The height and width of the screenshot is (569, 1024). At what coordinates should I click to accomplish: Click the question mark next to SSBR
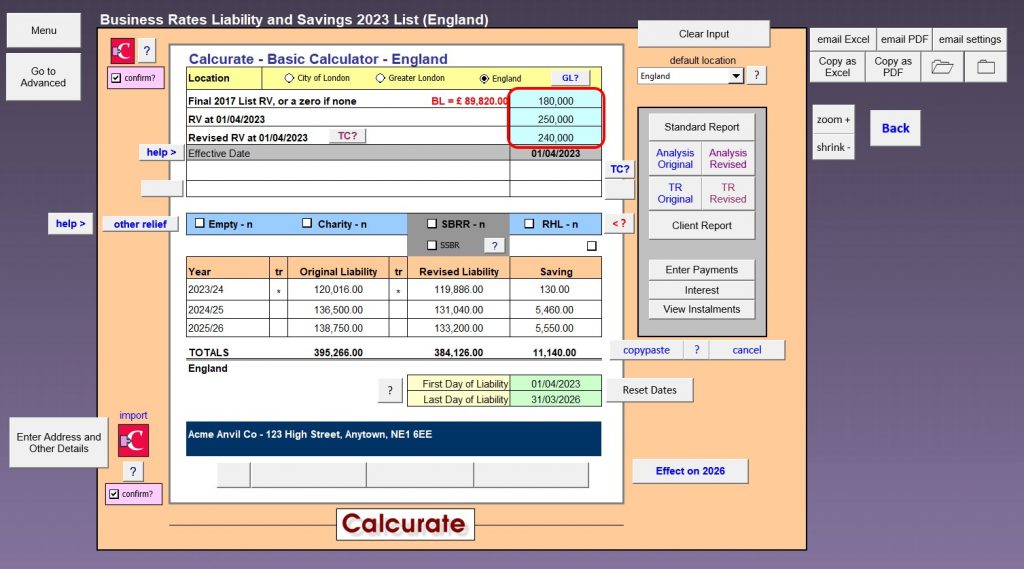494,245
